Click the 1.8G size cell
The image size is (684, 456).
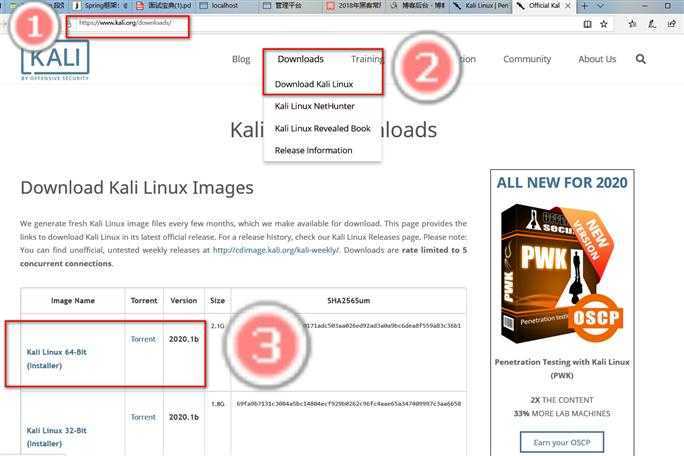pos(217,404)
